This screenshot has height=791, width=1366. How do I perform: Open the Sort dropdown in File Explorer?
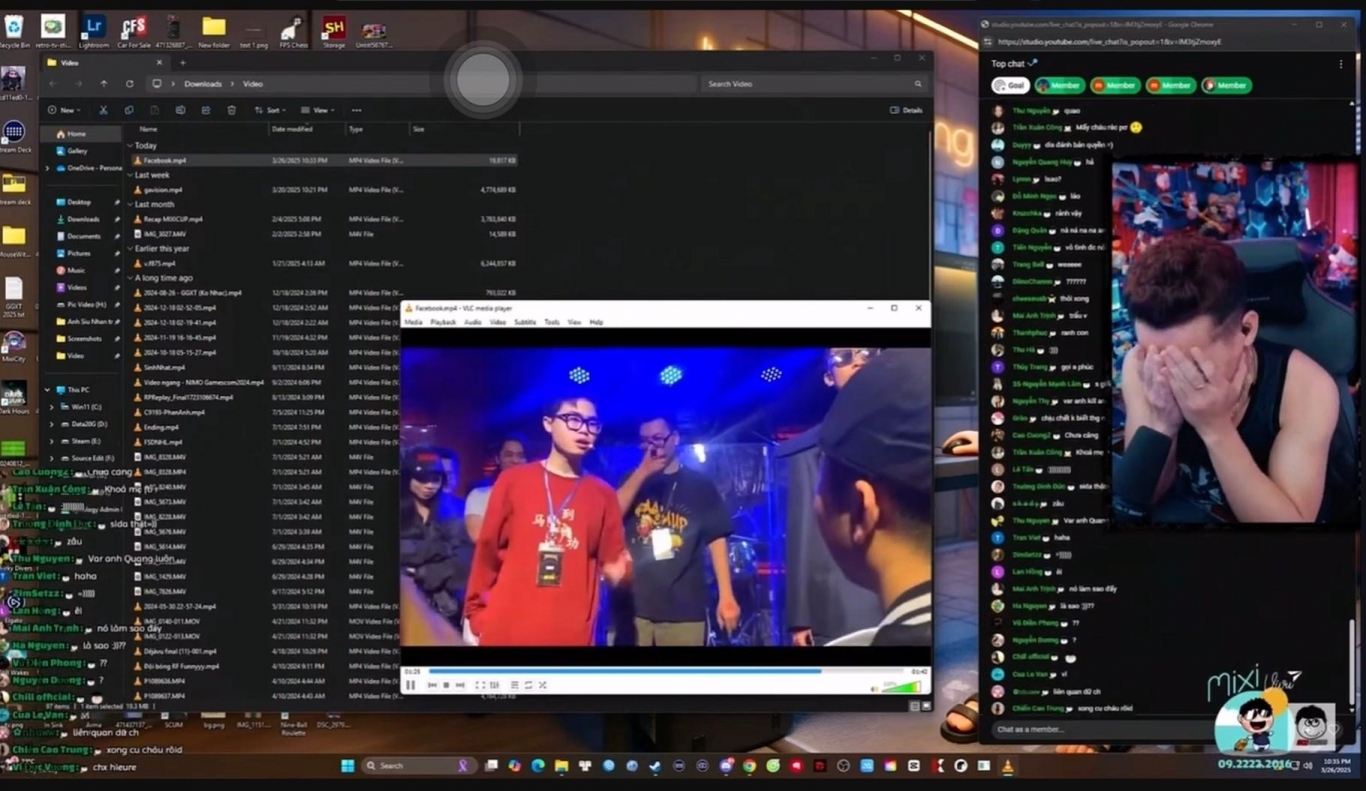click(x=271, y=110)
